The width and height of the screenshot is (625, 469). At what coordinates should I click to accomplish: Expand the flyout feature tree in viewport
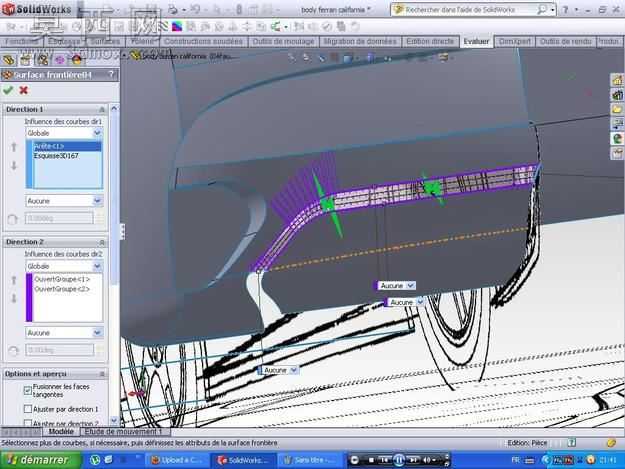pyautogui.click(x=125, y=56)
